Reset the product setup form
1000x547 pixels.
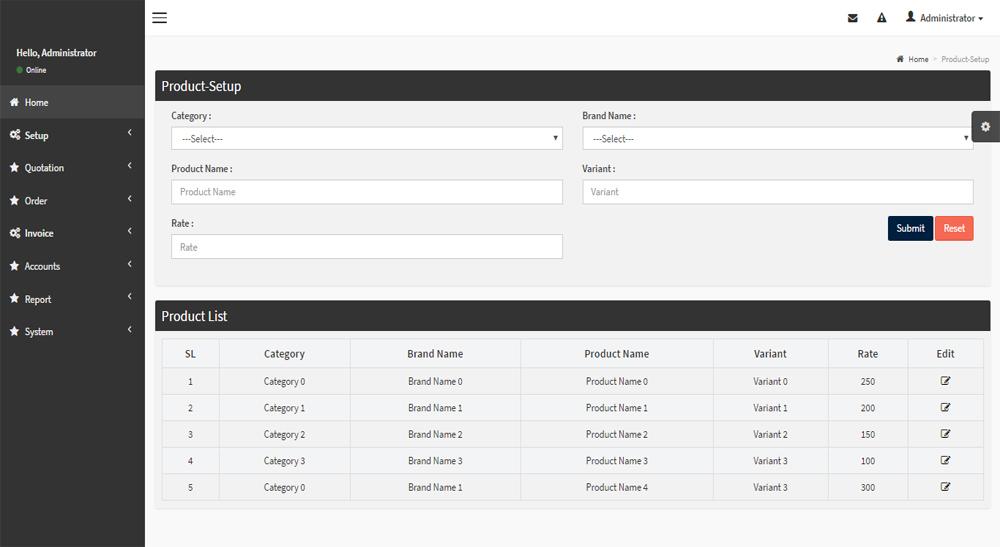954,228
